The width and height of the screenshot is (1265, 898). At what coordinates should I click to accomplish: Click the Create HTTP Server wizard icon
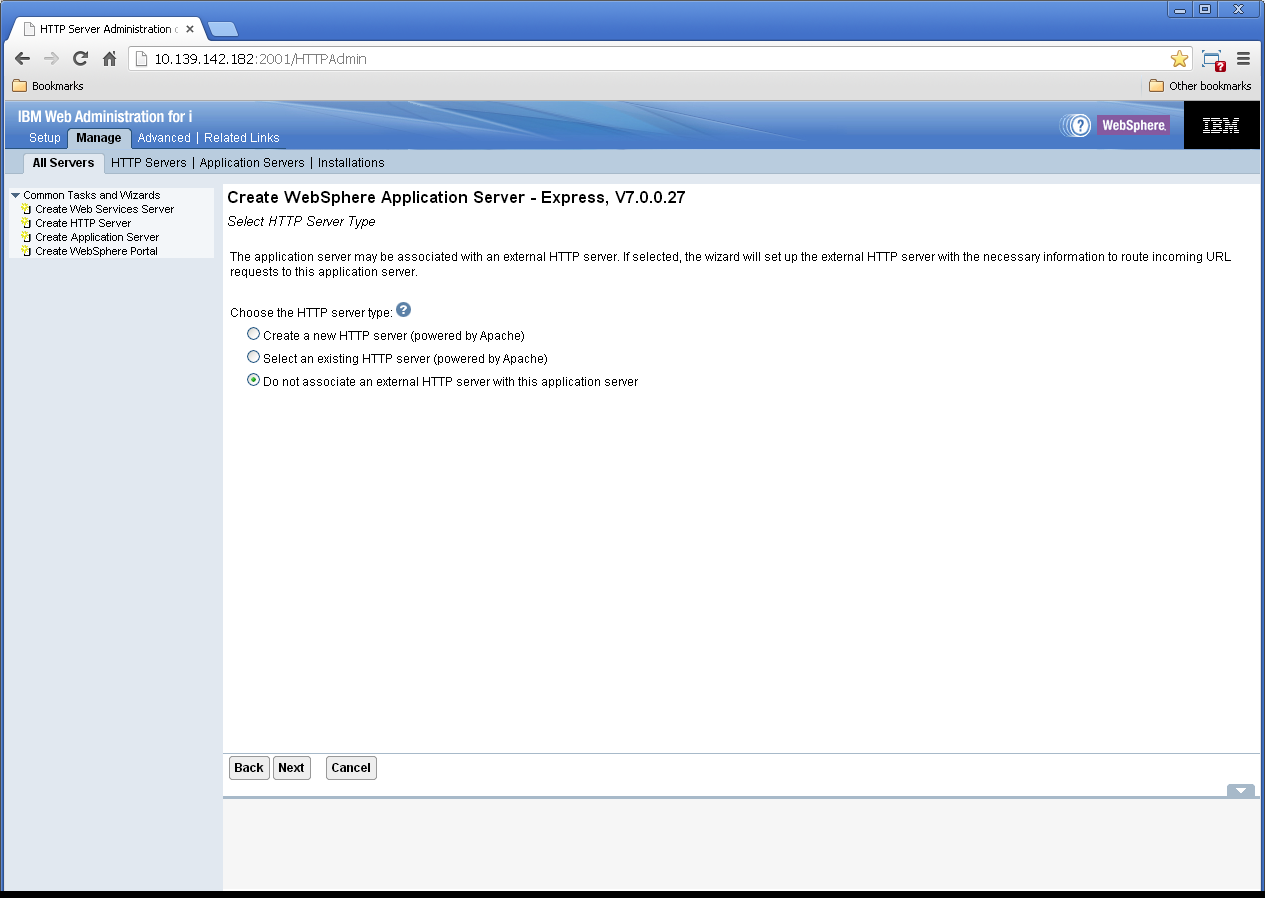(x=27, y=223)
